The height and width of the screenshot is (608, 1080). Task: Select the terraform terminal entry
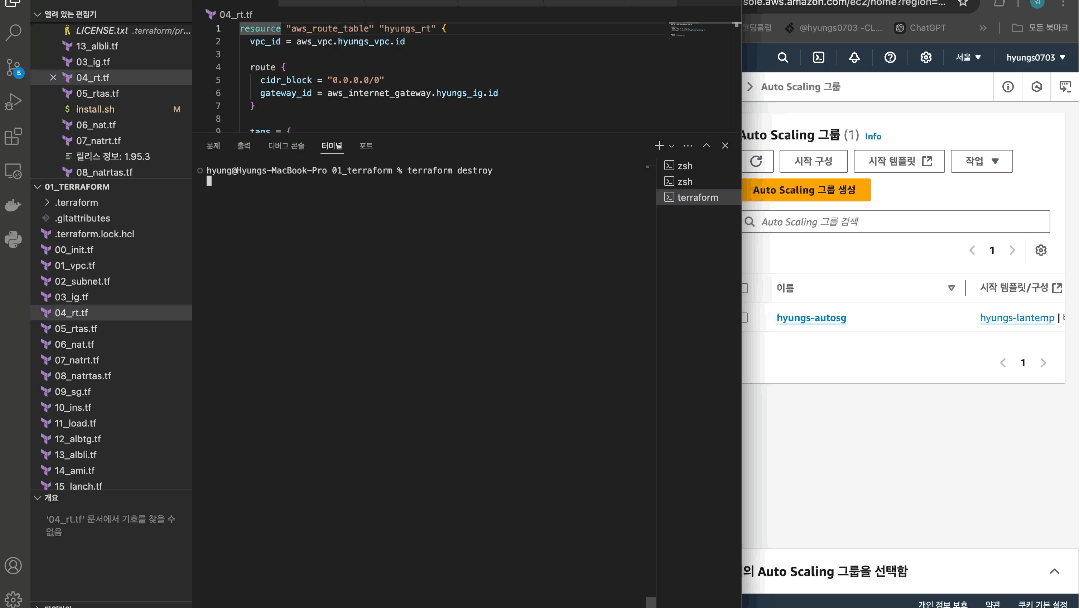pyautogui.click(x=697, y=198)
